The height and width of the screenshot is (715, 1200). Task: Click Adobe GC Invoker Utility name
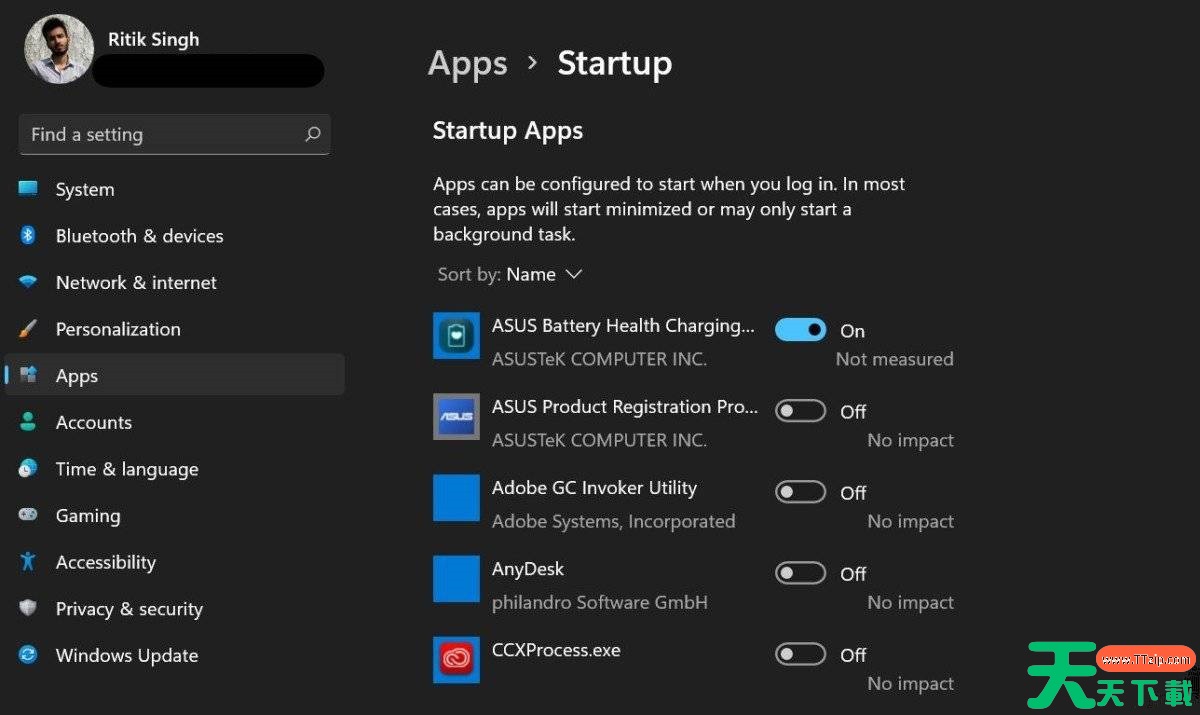[x=594, y=487]
